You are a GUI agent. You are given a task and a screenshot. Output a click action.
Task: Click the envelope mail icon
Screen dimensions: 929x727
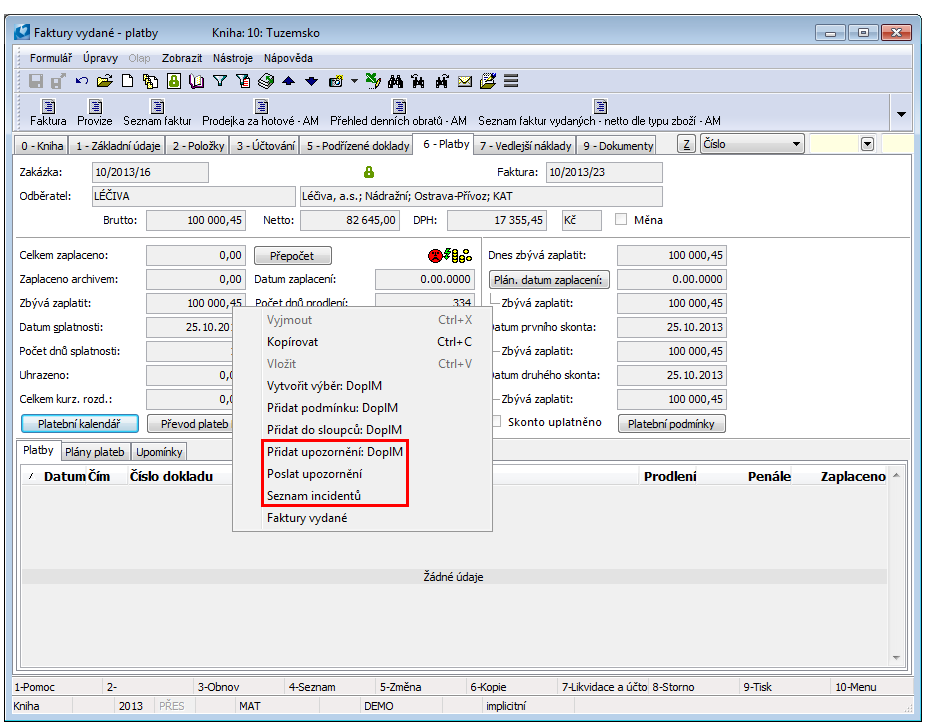pyautogui.click(x=465, y=81)
